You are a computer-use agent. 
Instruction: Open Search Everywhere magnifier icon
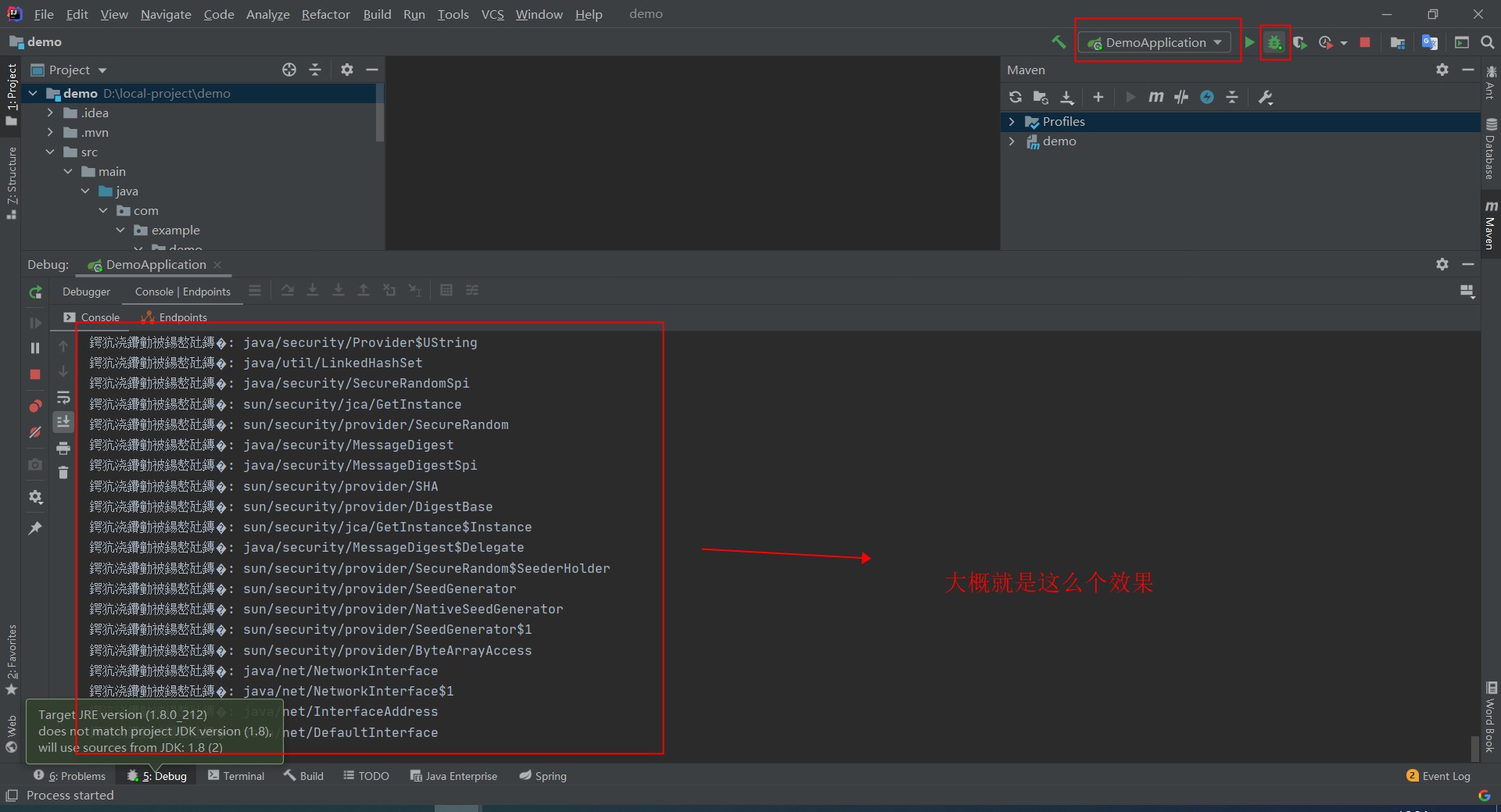[x=1488, y=42]
